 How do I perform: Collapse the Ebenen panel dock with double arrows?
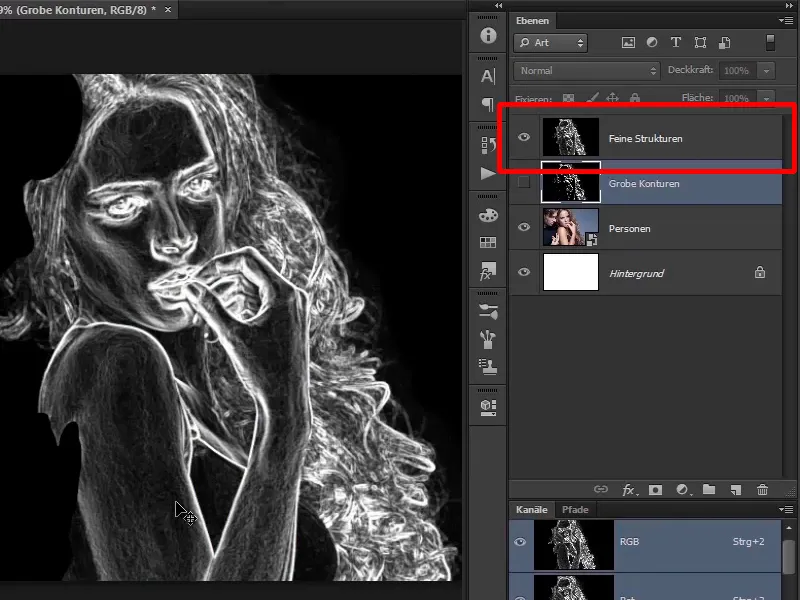tap(789, 6)
